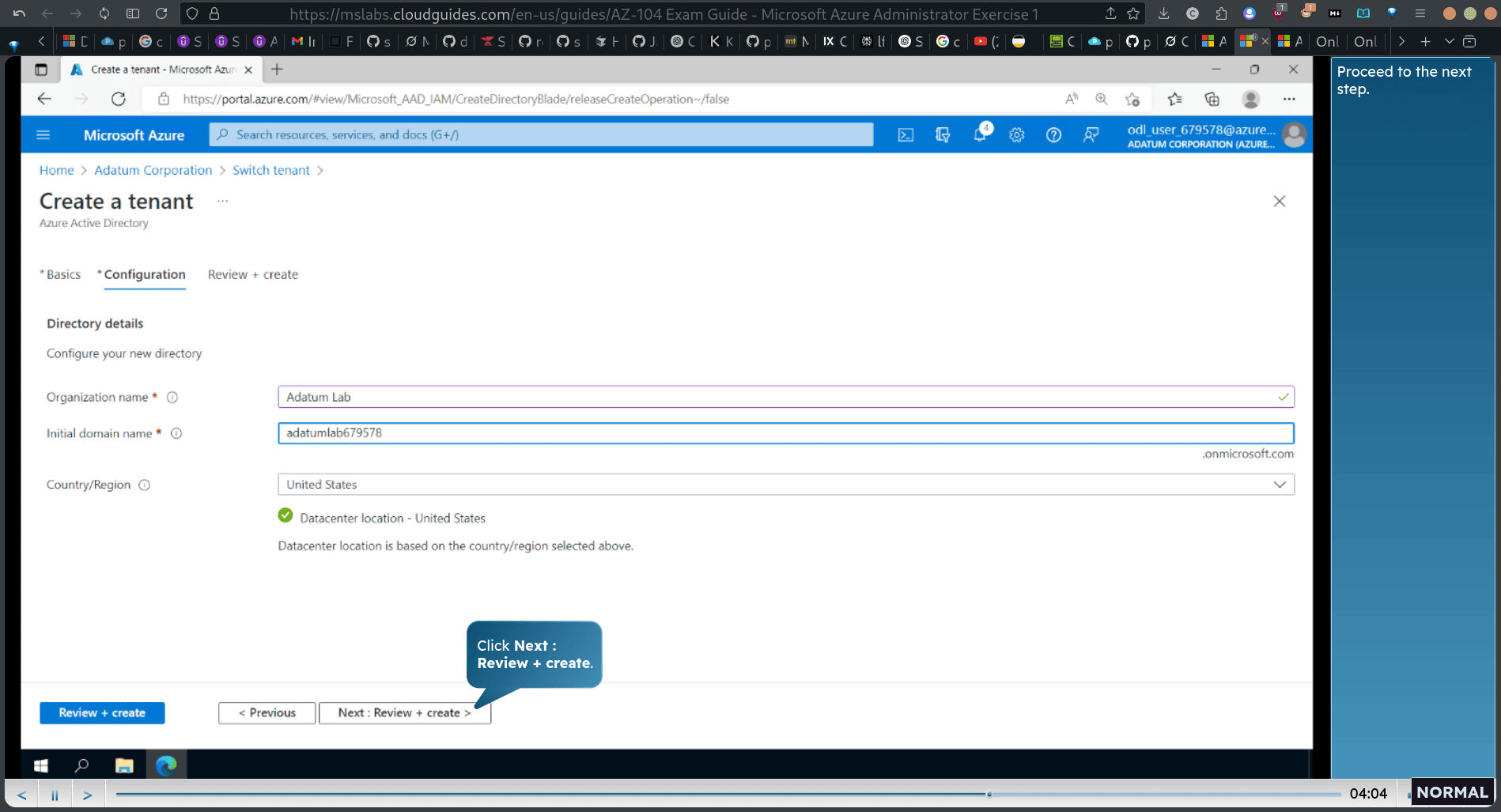Open Azure notifications bell

pos(980,134)
